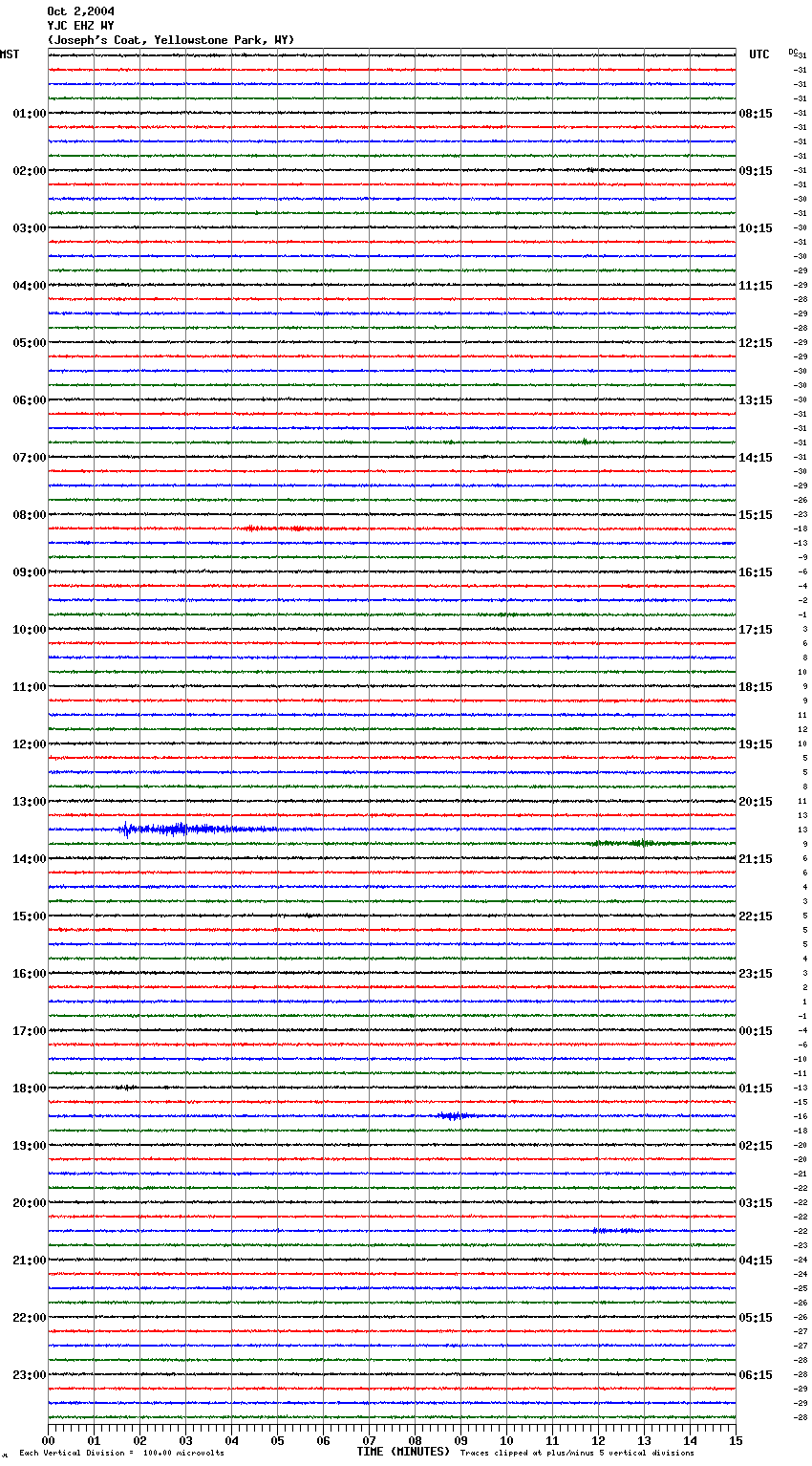Select the 06:00 MST time label

coord(30,400)
